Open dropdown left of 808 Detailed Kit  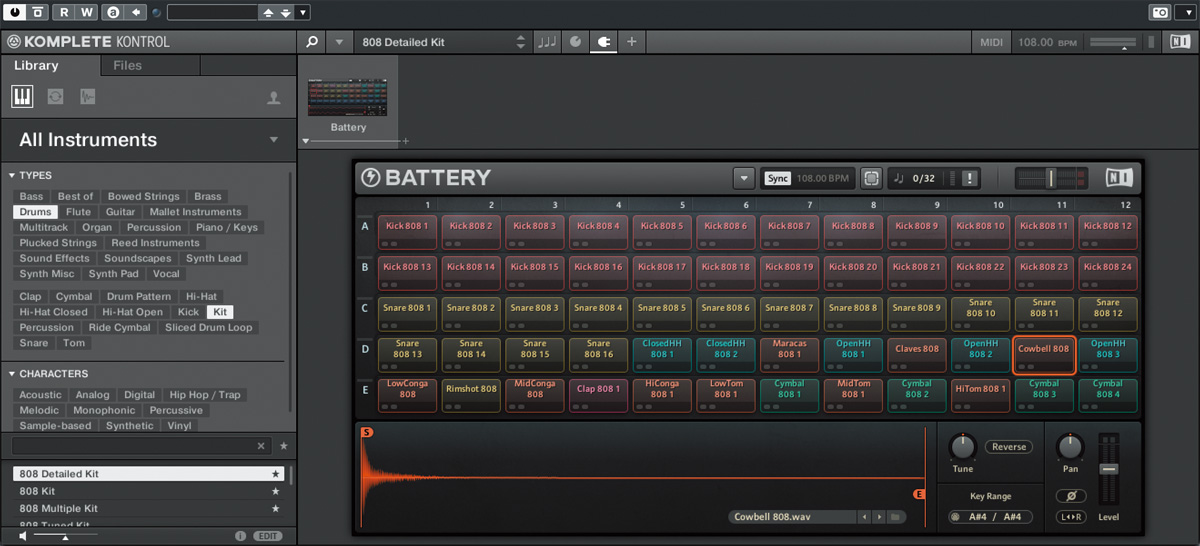coord(340,42)
